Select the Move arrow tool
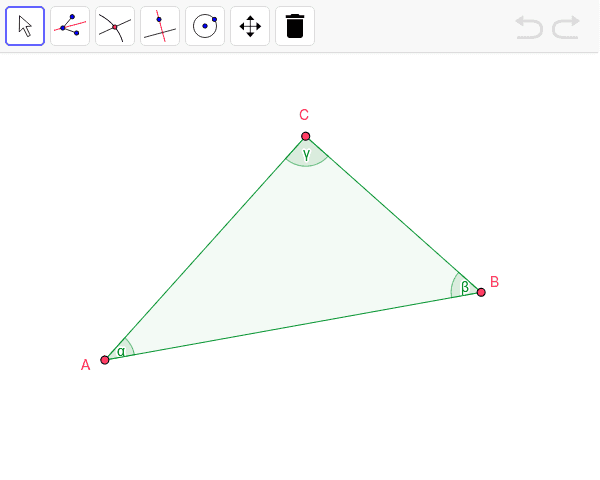The height and width of the screenshot is (480, 600). tap(25, 26)
